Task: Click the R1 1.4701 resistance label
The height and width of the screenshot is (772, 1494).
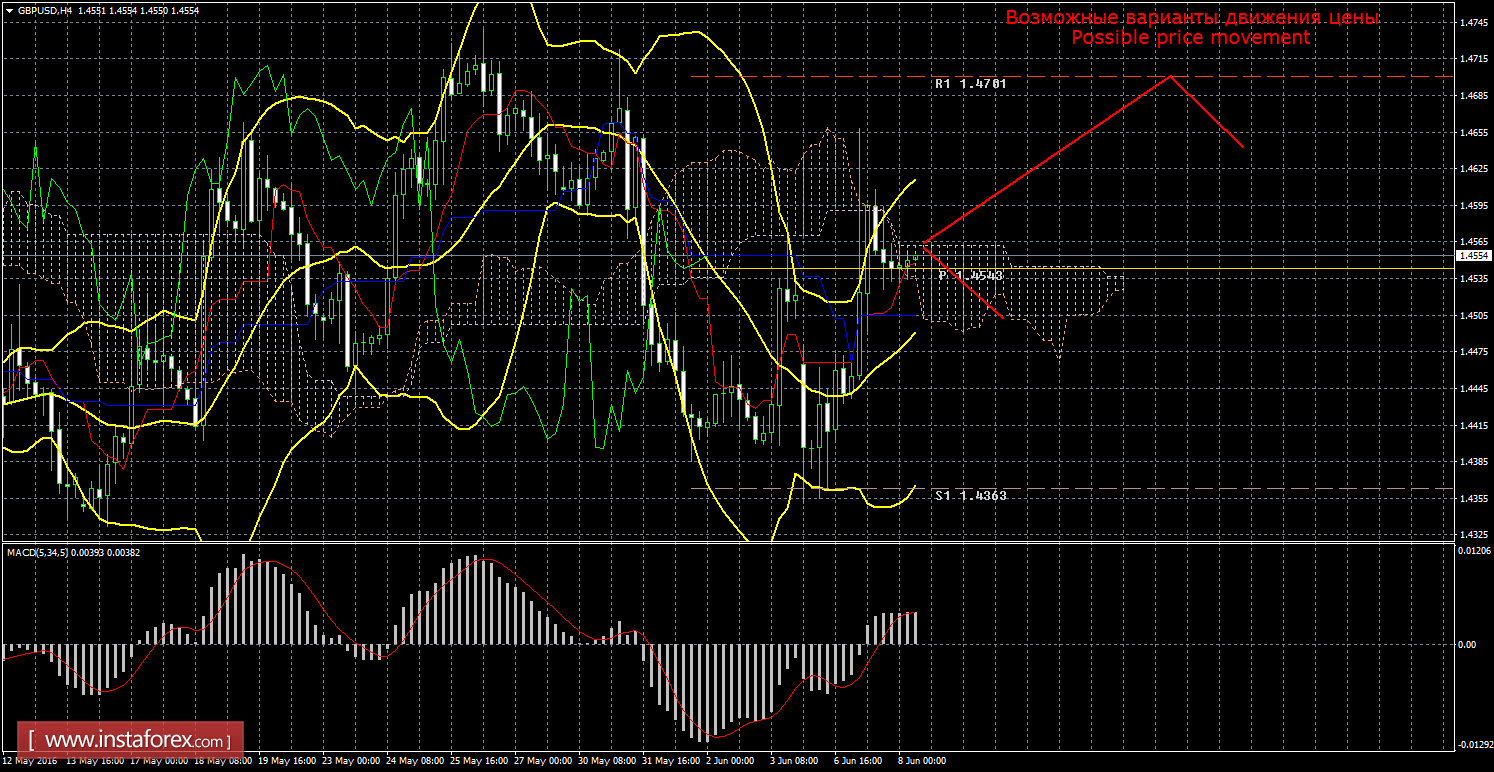Action: tap(970, 85)
